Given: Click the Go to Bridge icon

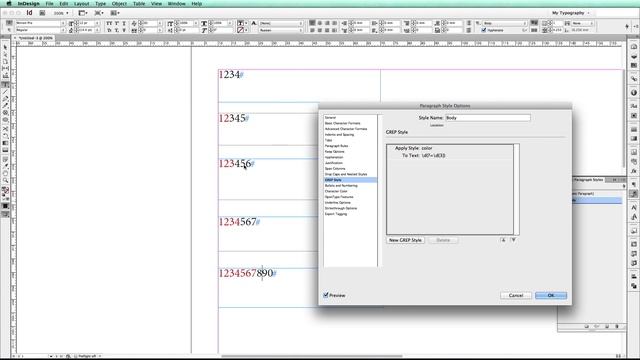Looking at the screenshot, I should click(42, 13).
